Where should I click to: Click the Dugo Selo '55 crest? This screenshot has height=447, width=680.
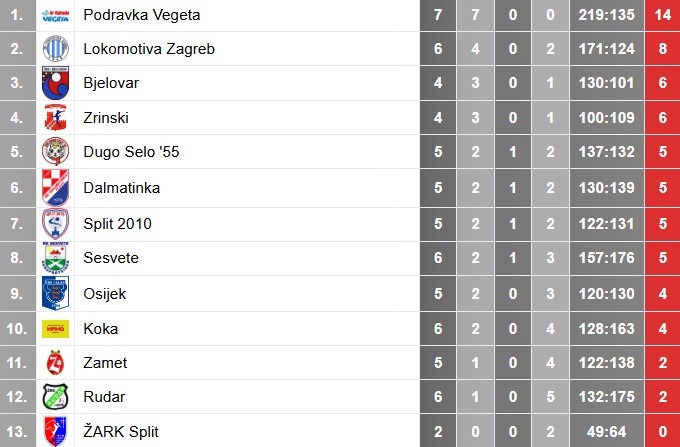pyautogui.click(x=54, y=153)
